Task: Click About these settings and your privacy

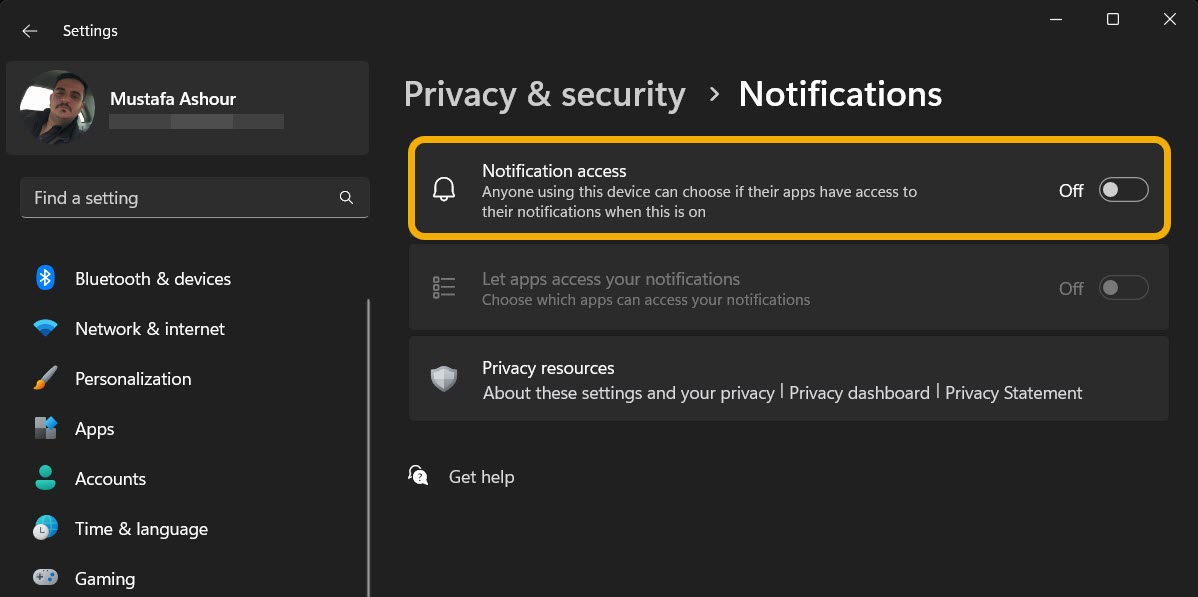Action: click(x=628, y=392)
